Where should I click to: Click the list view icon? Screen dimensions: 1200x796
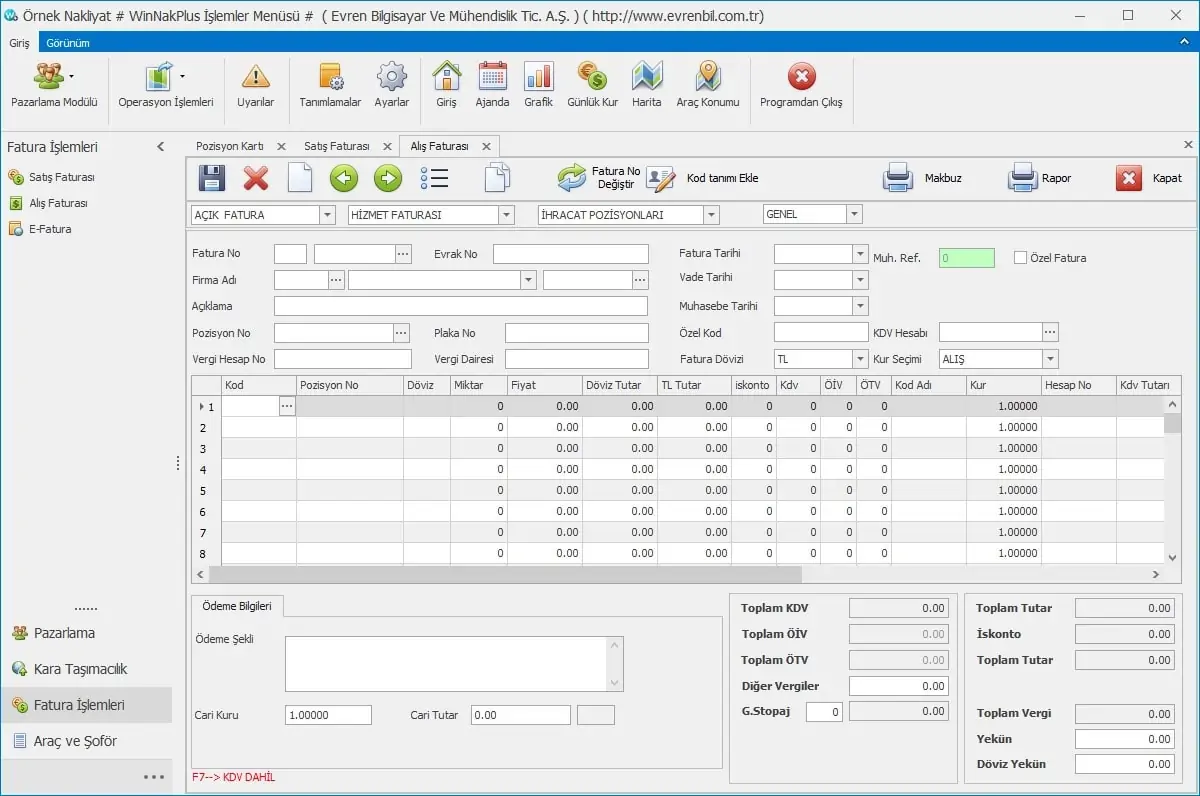tap(434, 179)
